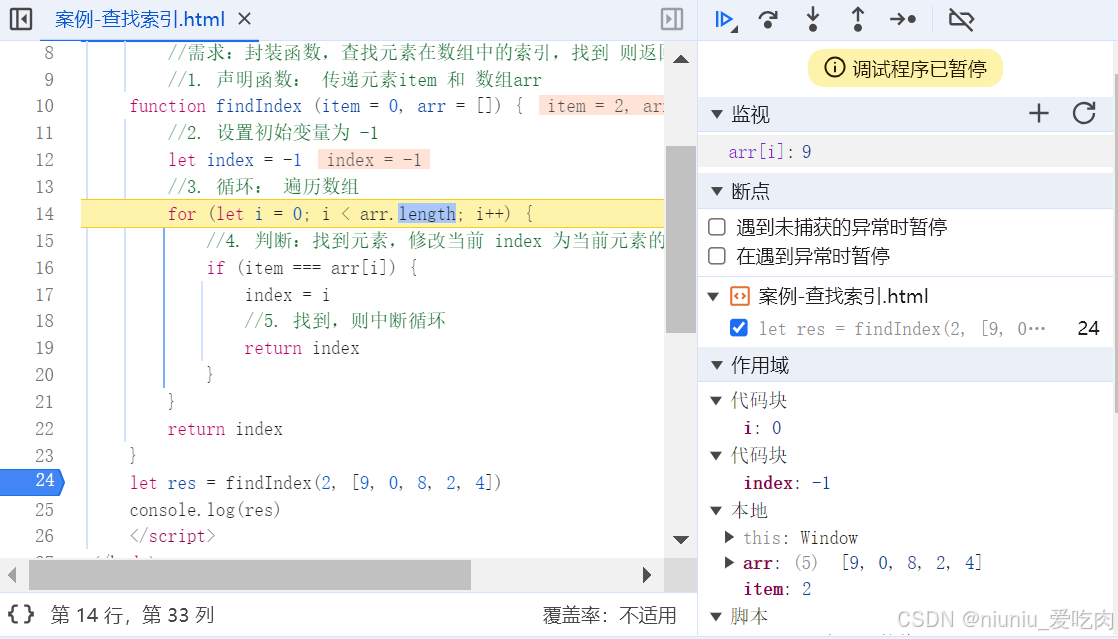Expand the arr: (5) array entry
This screenshot has width=1118, height=639.
pos(729,563)
